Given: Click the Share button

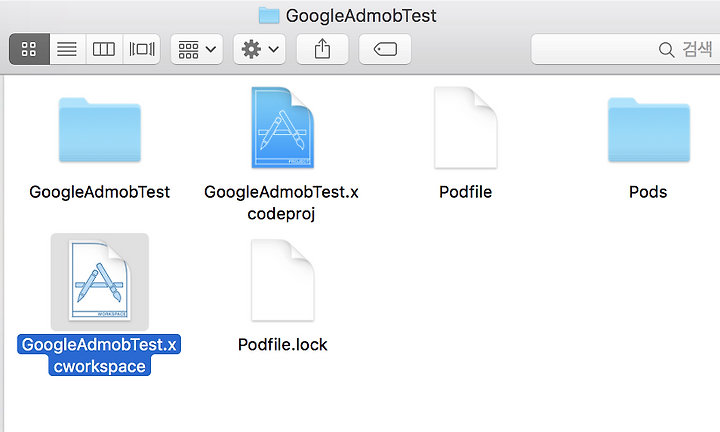Looking at the screenshot, I should click(322, 49).
